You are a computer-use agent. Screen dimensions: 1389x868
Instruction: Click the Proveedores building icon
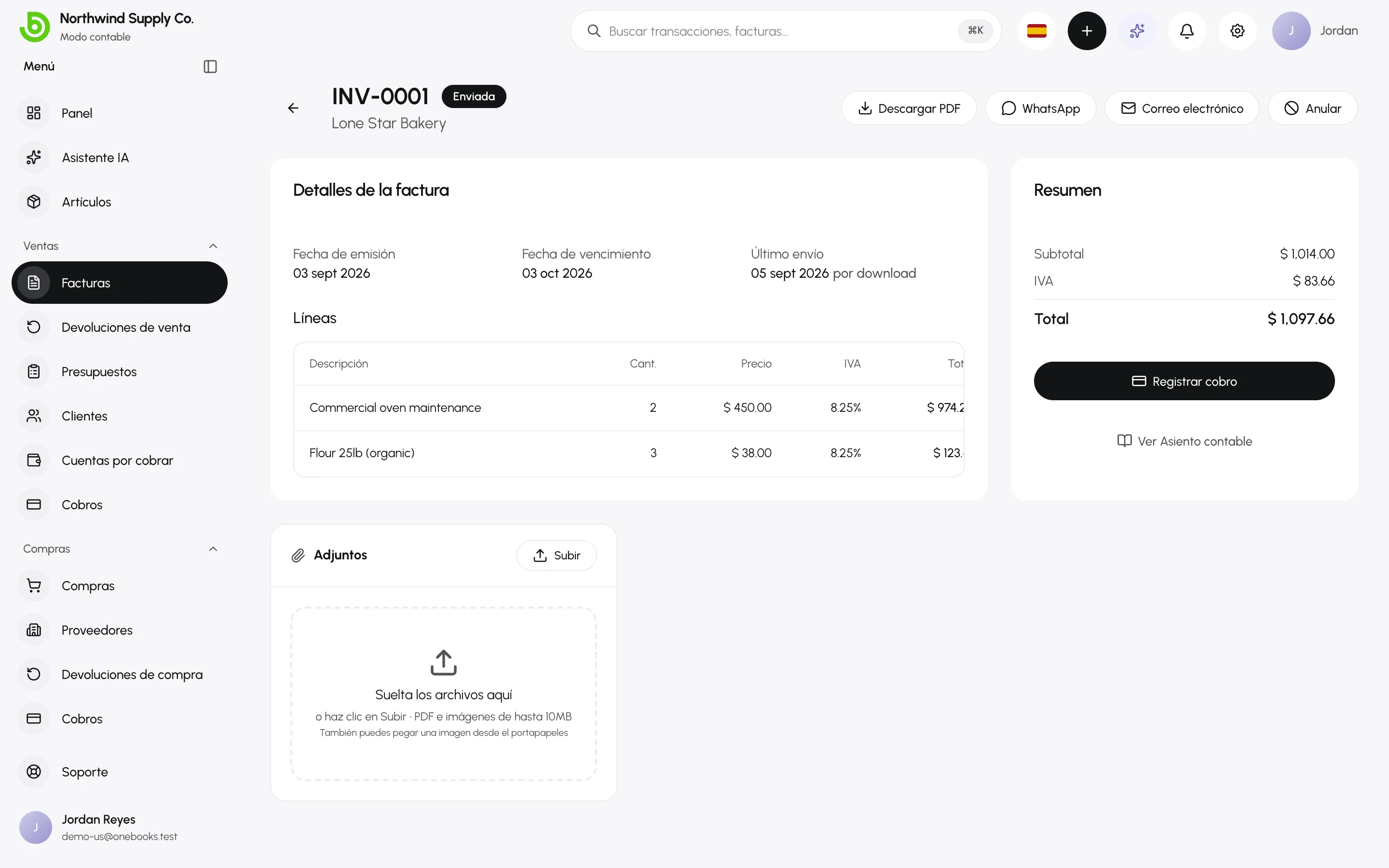coord(34,630)
